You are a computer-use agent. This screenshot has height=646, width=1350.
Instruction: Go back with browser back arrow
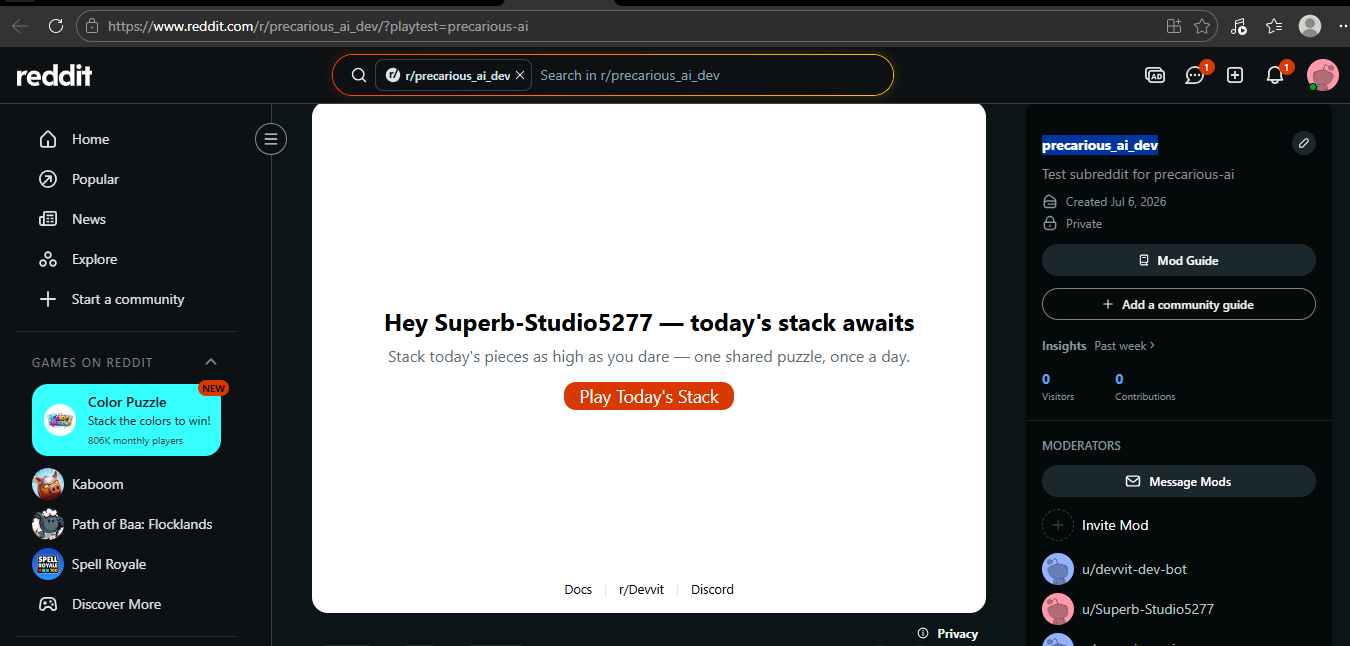click(x=20, y=26)
